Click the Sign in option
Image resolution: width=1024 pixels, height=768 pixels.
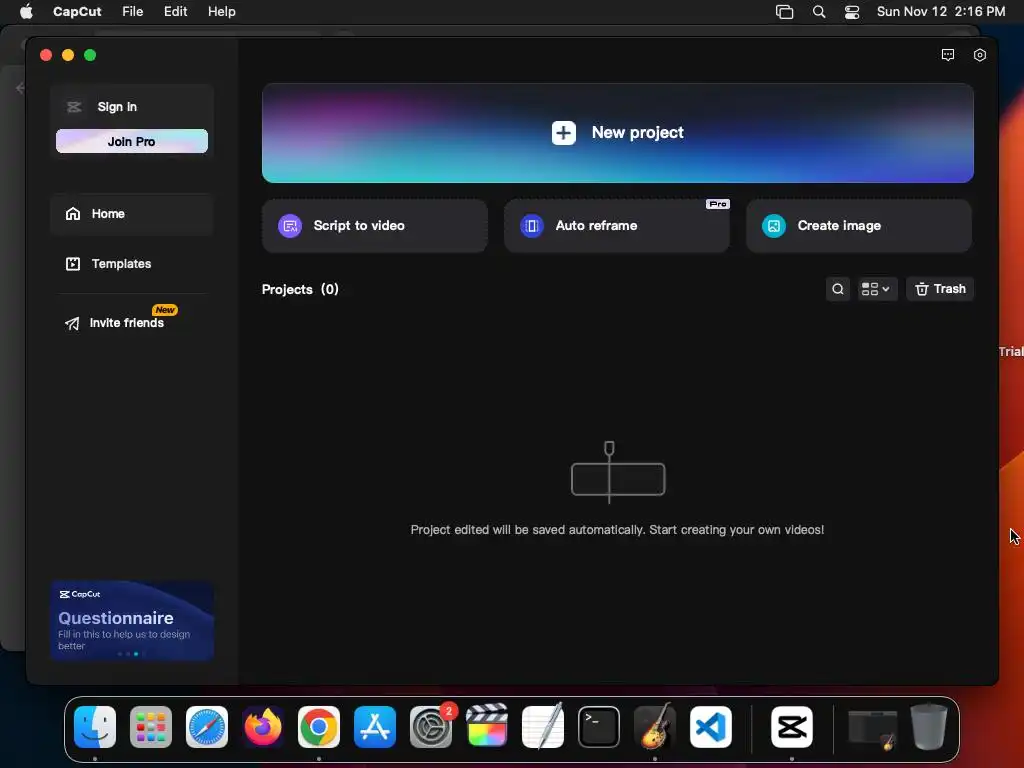117,106
